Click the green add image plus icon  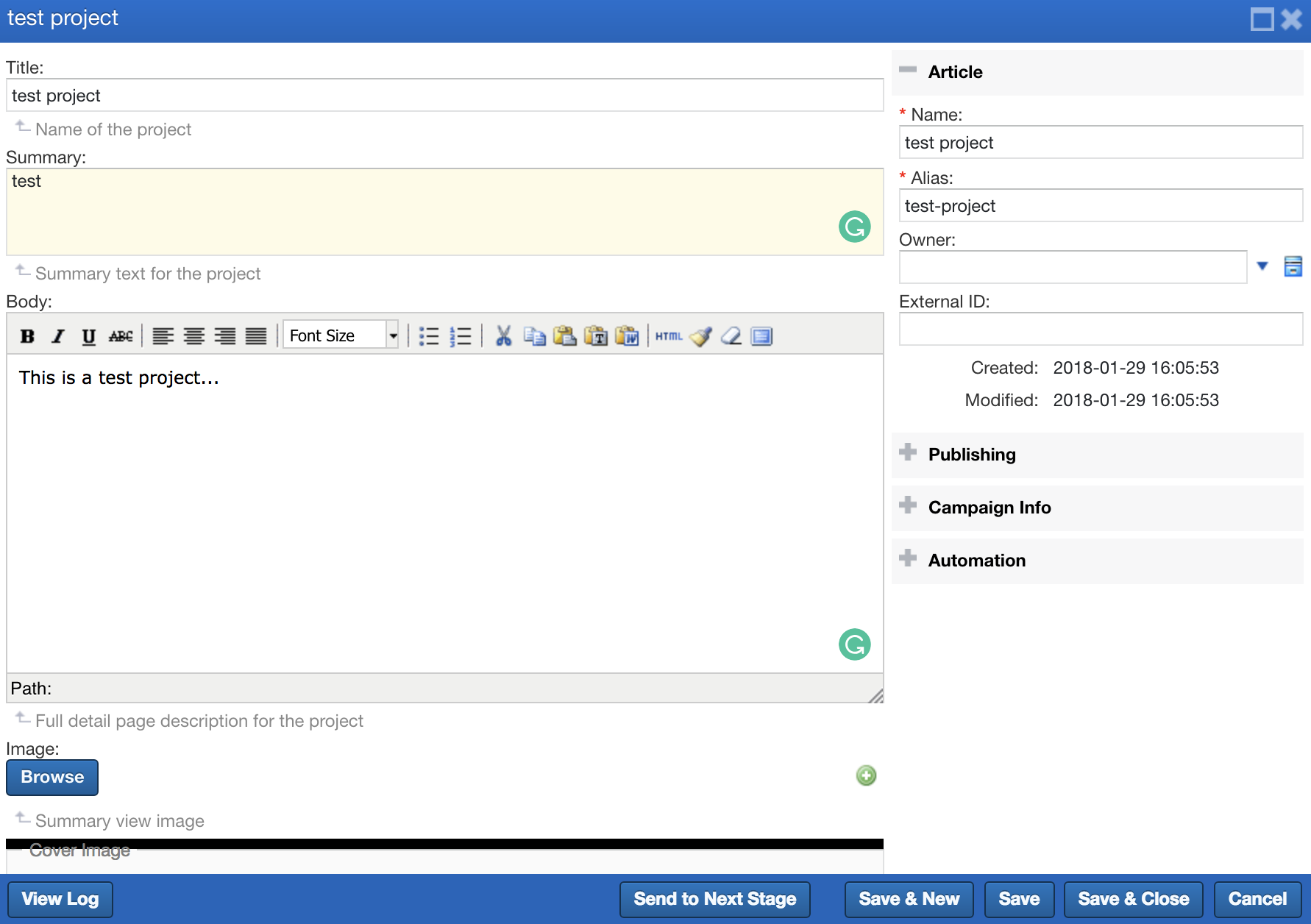tap(866, 775)
